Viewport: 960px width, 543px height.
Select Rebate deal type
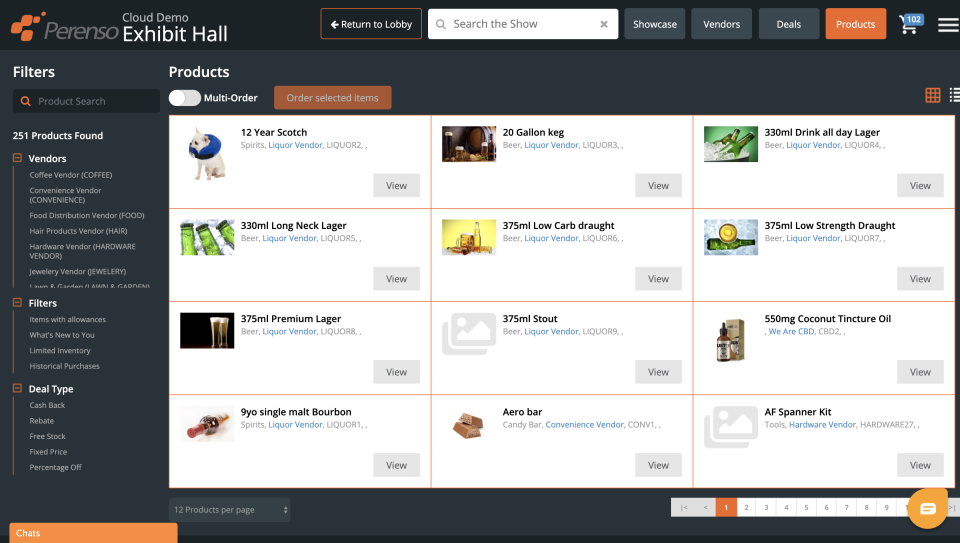pyautogui.click(x=42, y=421)
